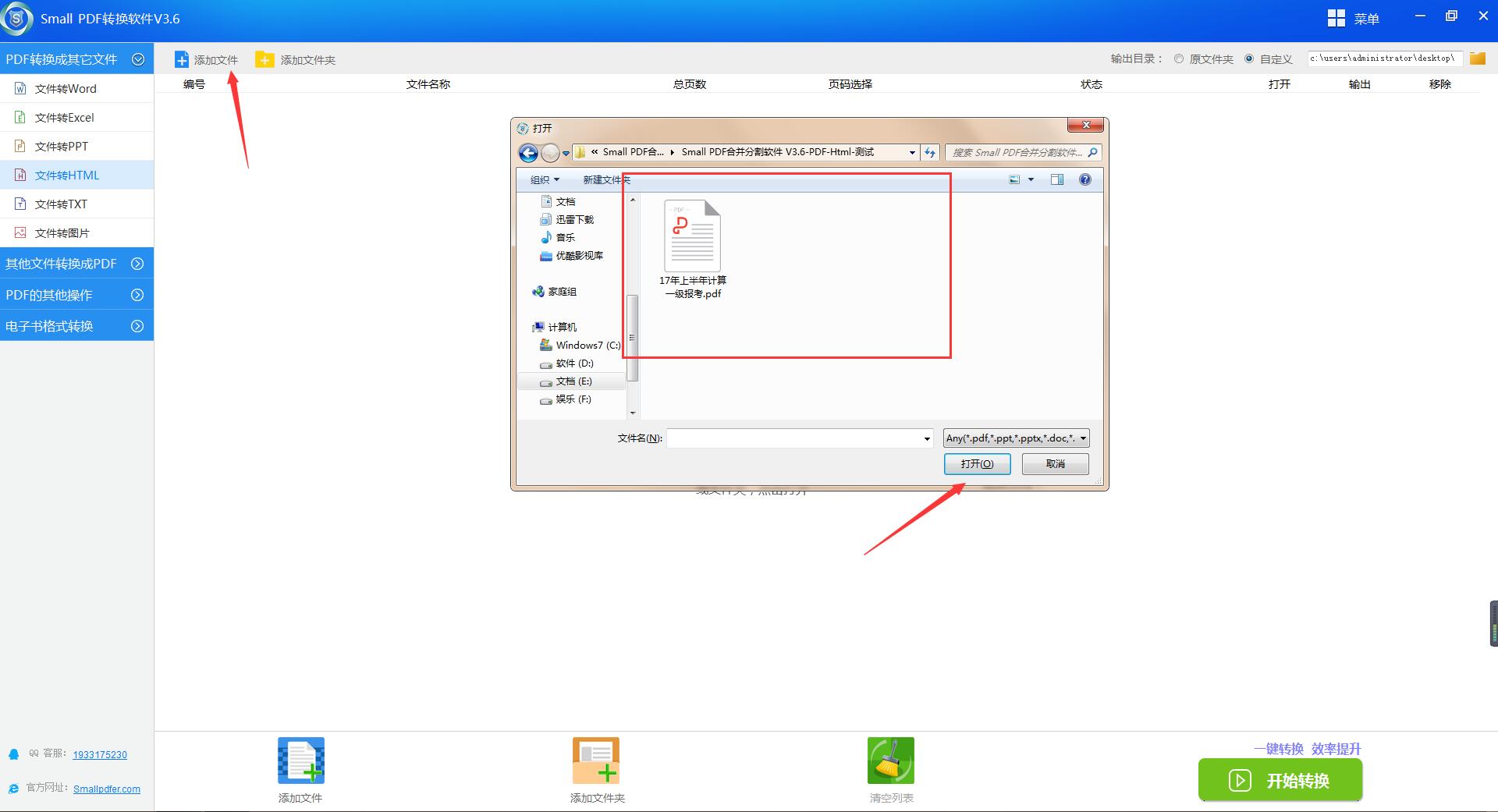Change view icon in dialog toolbar

point(1014,180)
